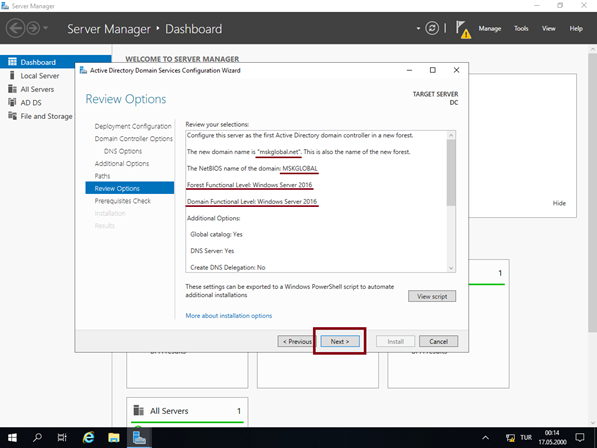Screen dimensions: 597x448
Task: Click the Domain Functional Level line
Action: (x=252, y=201)
